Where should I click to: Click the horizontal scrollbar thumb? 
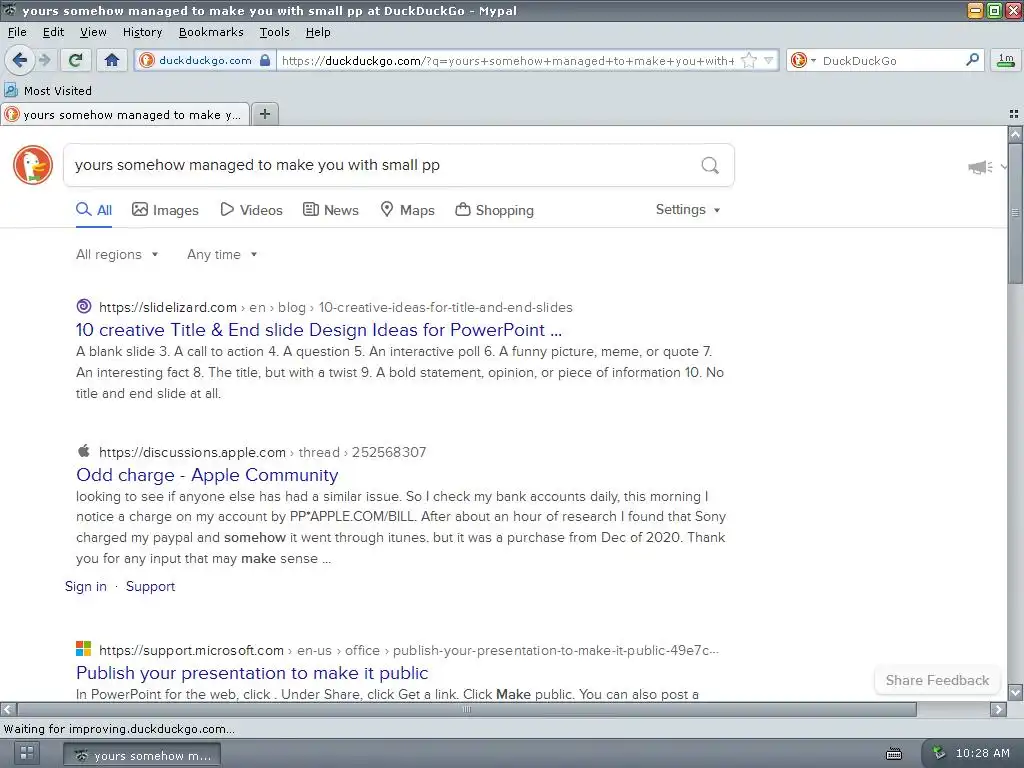[x=467, y=709]
